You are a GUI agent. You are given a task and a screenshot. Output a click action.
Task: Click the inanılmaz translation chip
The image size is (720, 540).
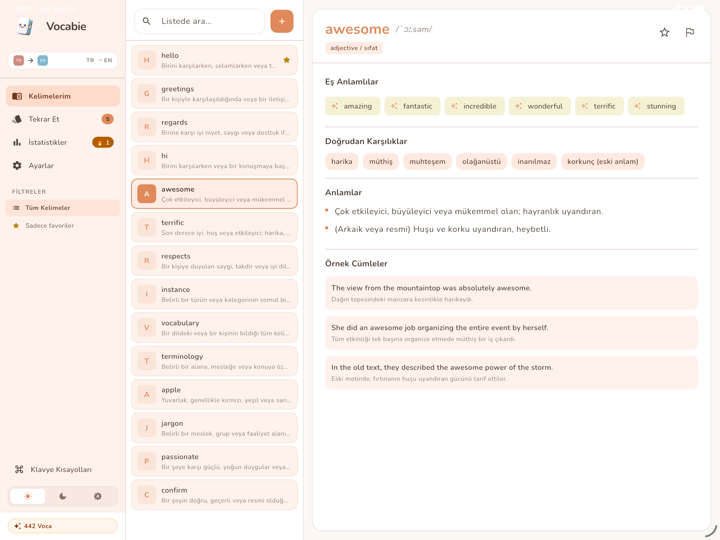(x=534, y=162)
